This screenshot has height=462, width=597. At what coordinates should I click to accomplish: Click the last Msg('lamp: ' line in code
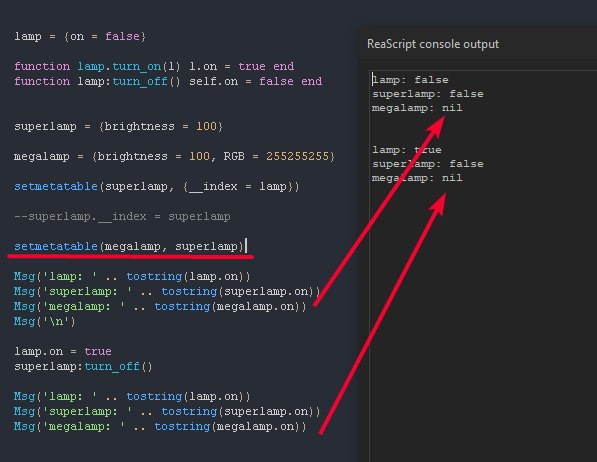132,396
